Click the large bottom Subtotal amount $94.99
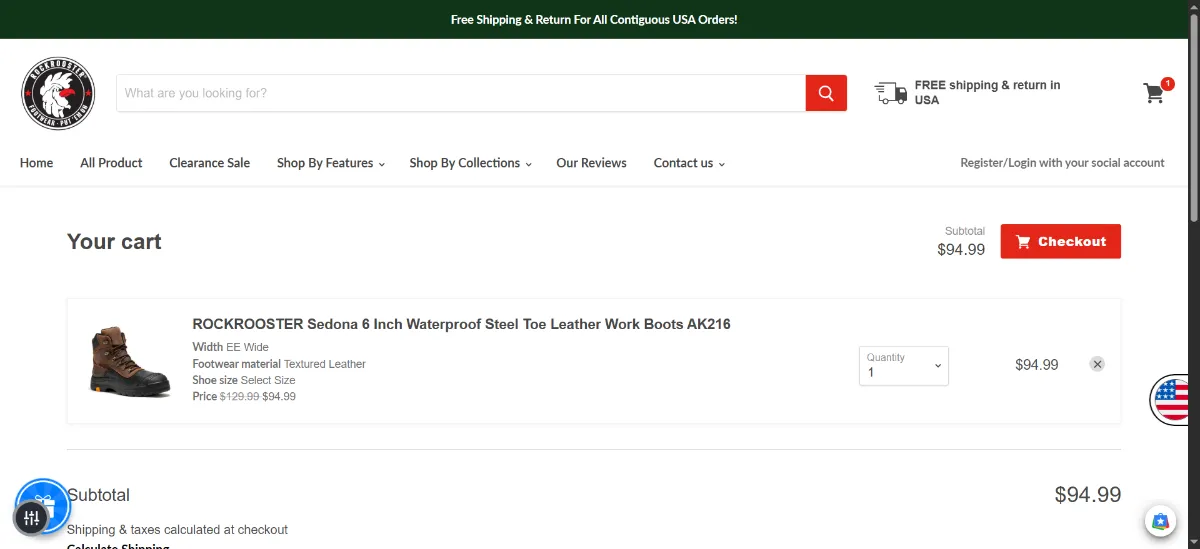The height and width of the screenshot is (549, 1200). [x=1088, y=494]
